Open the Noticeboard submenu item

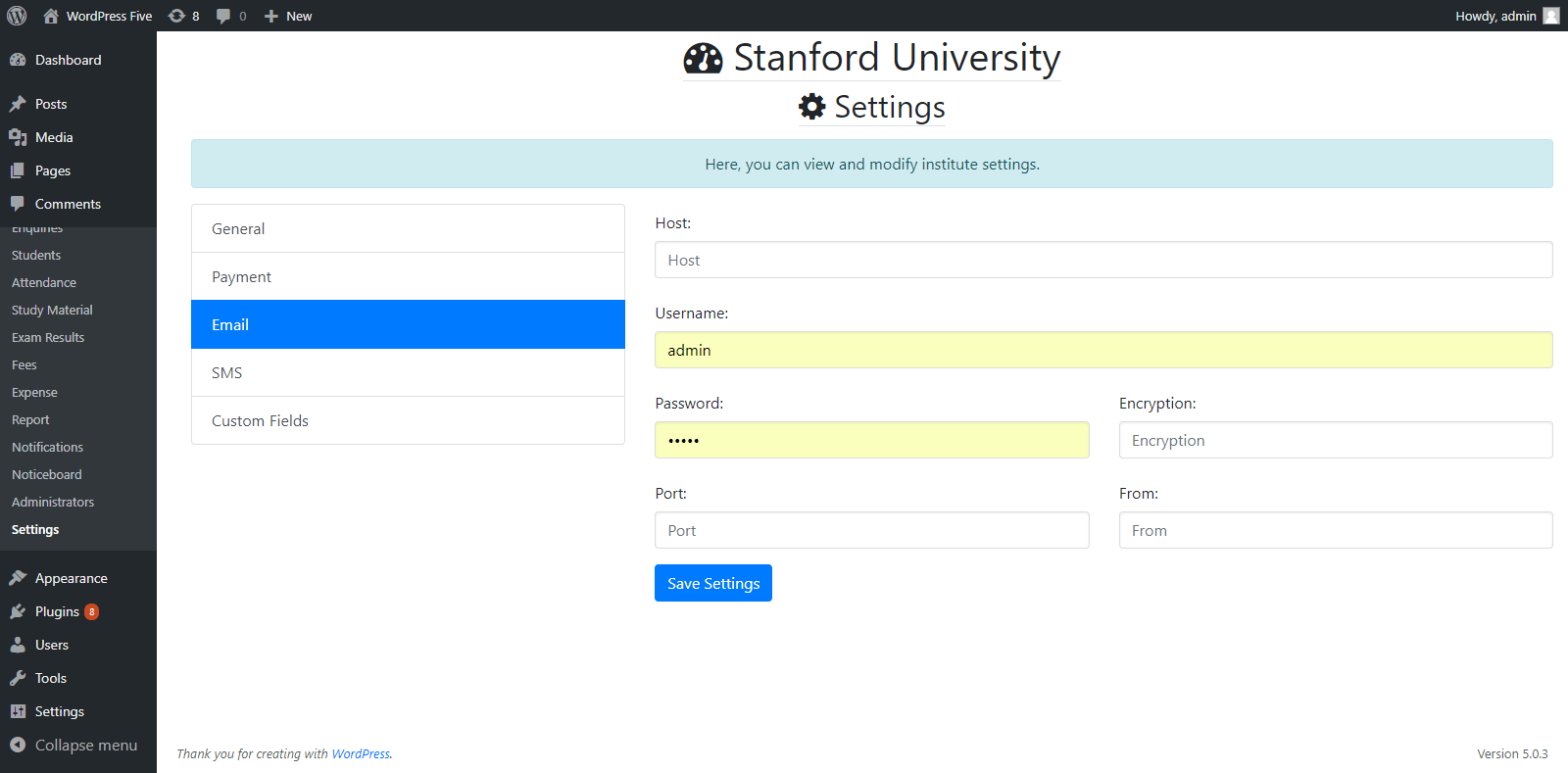click(47, 474)
